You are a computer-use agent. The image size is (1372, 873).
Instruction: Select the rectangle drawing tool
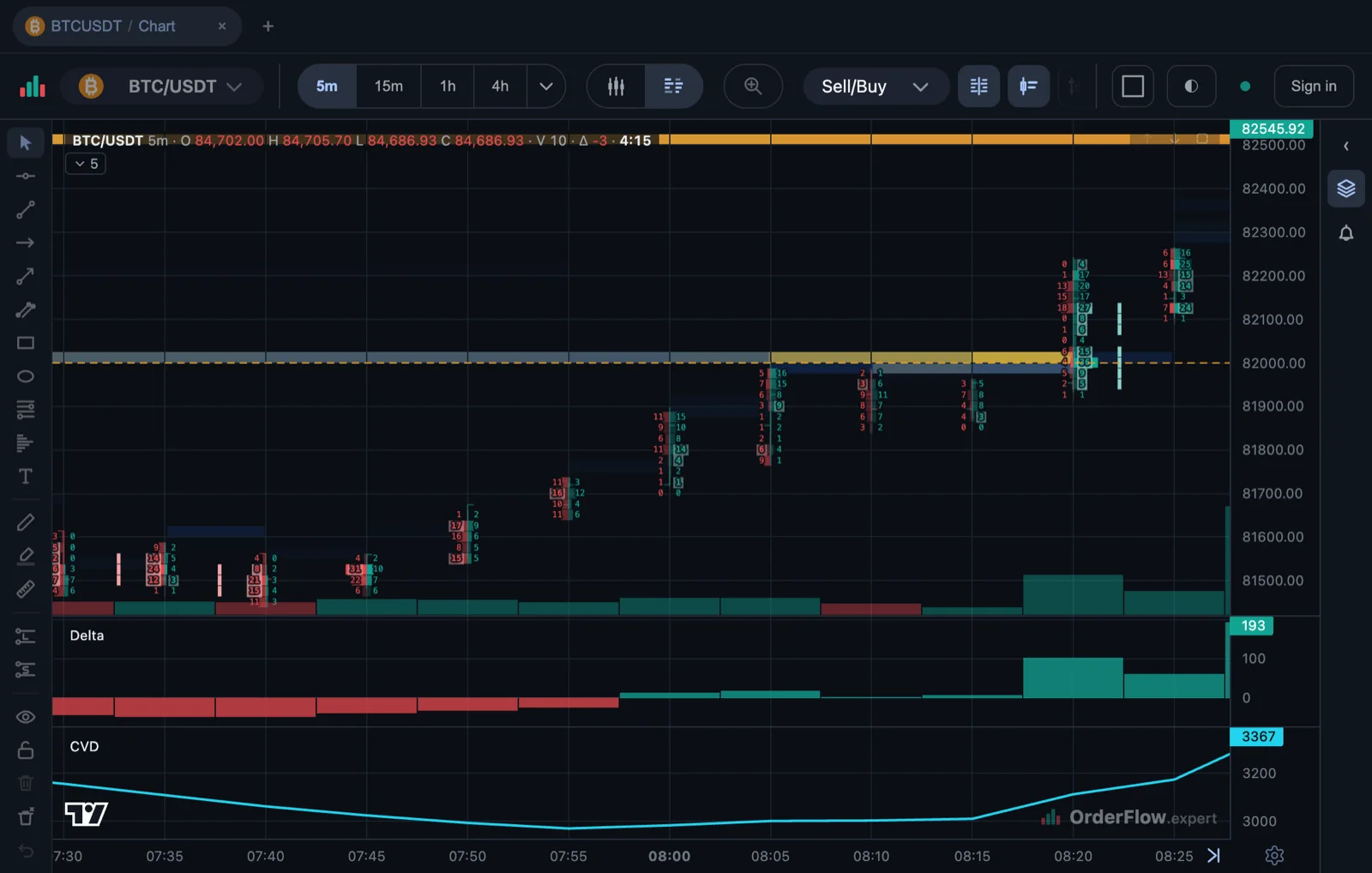click(26, 343)
